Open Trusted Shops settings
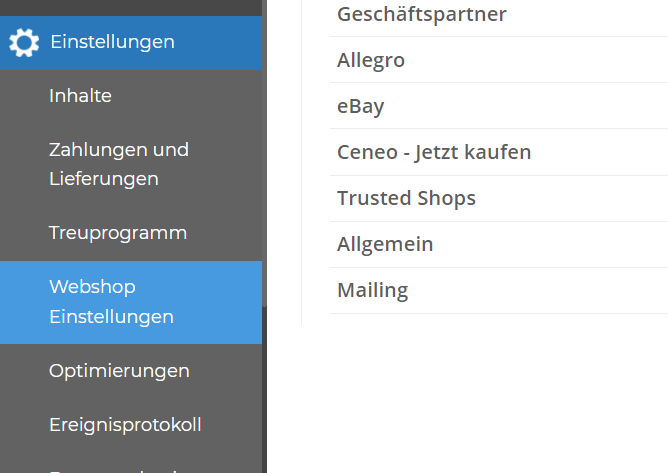 pos(406,198)
